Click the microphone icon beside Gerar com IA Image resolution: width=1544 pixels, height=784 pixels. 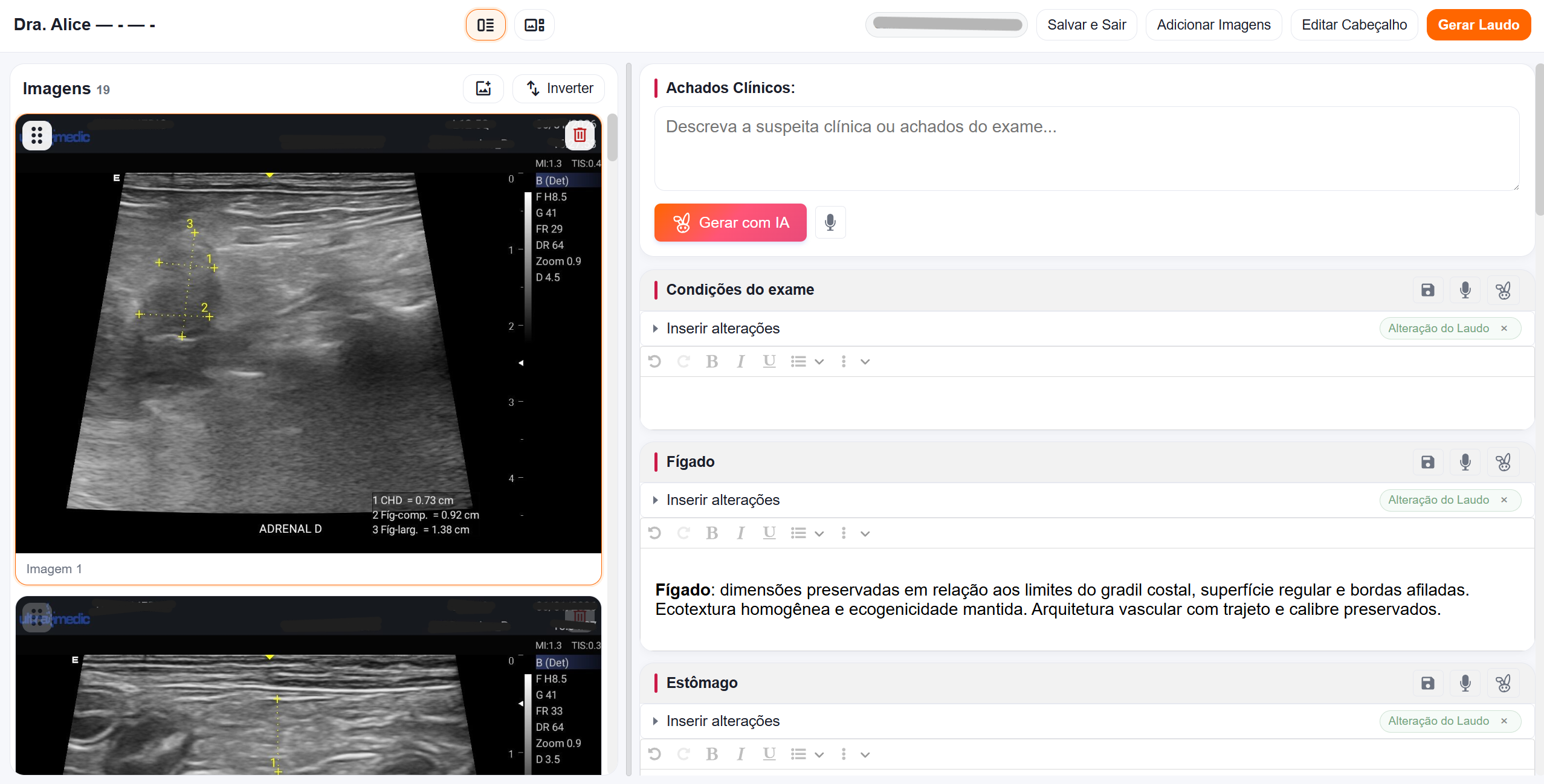(830, 222)
